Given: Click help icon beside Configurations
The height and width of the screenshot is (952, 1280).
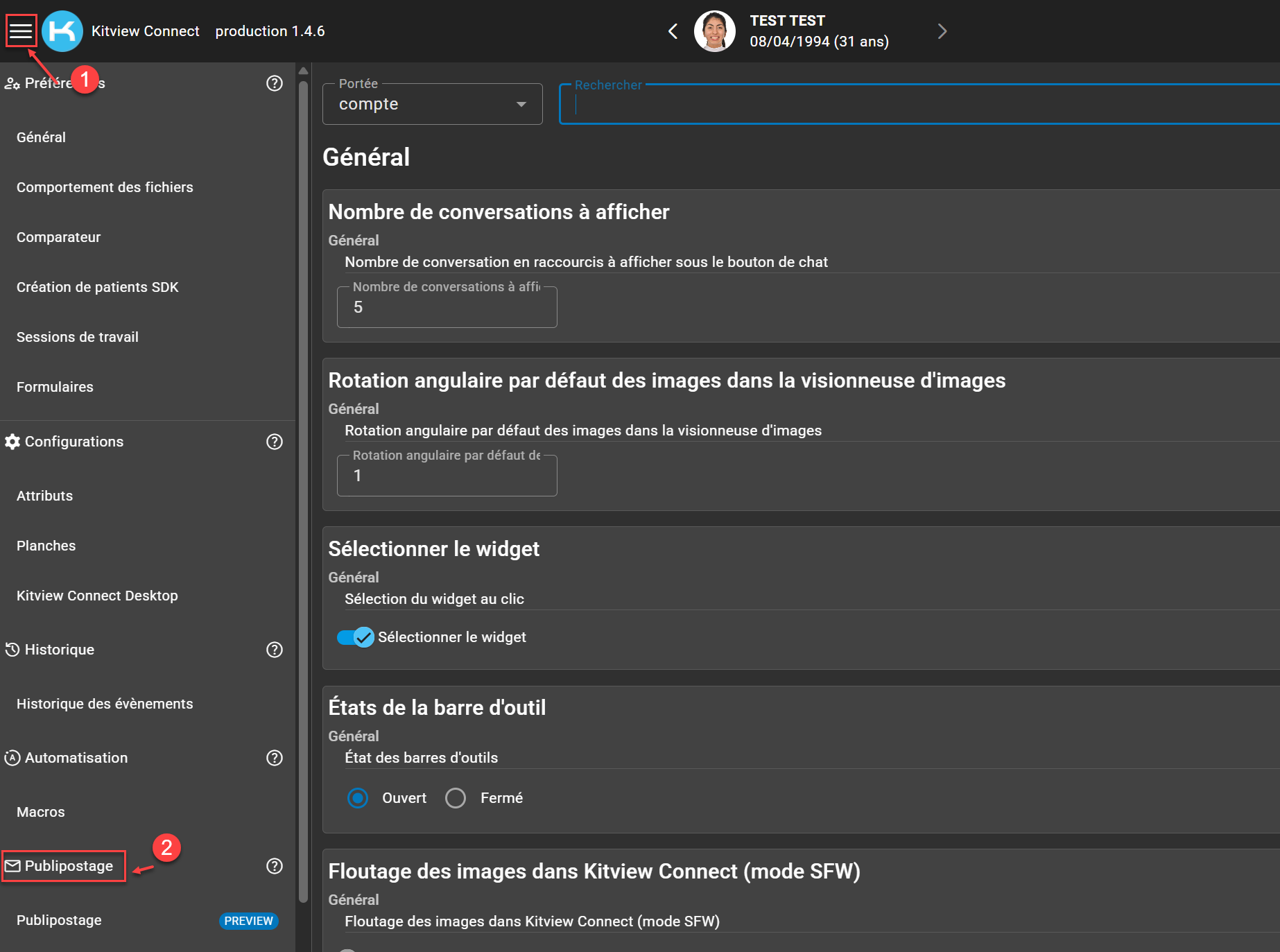Looking at the screenshot, I should [x=275, y=442].
